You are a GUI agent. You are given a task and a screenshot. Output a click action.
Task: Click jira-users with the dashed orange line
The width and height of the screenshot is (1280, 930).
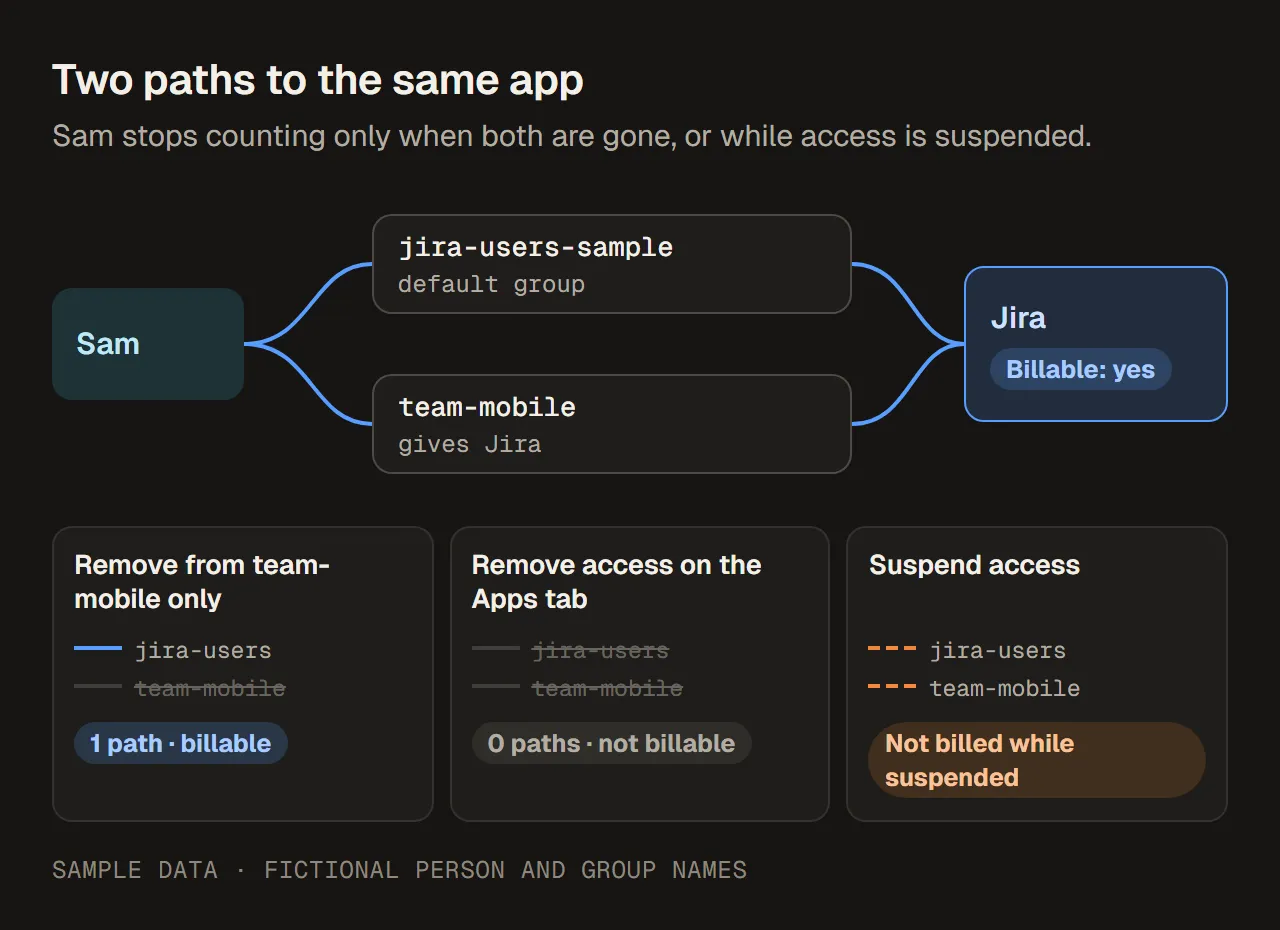tap(998, 650)
